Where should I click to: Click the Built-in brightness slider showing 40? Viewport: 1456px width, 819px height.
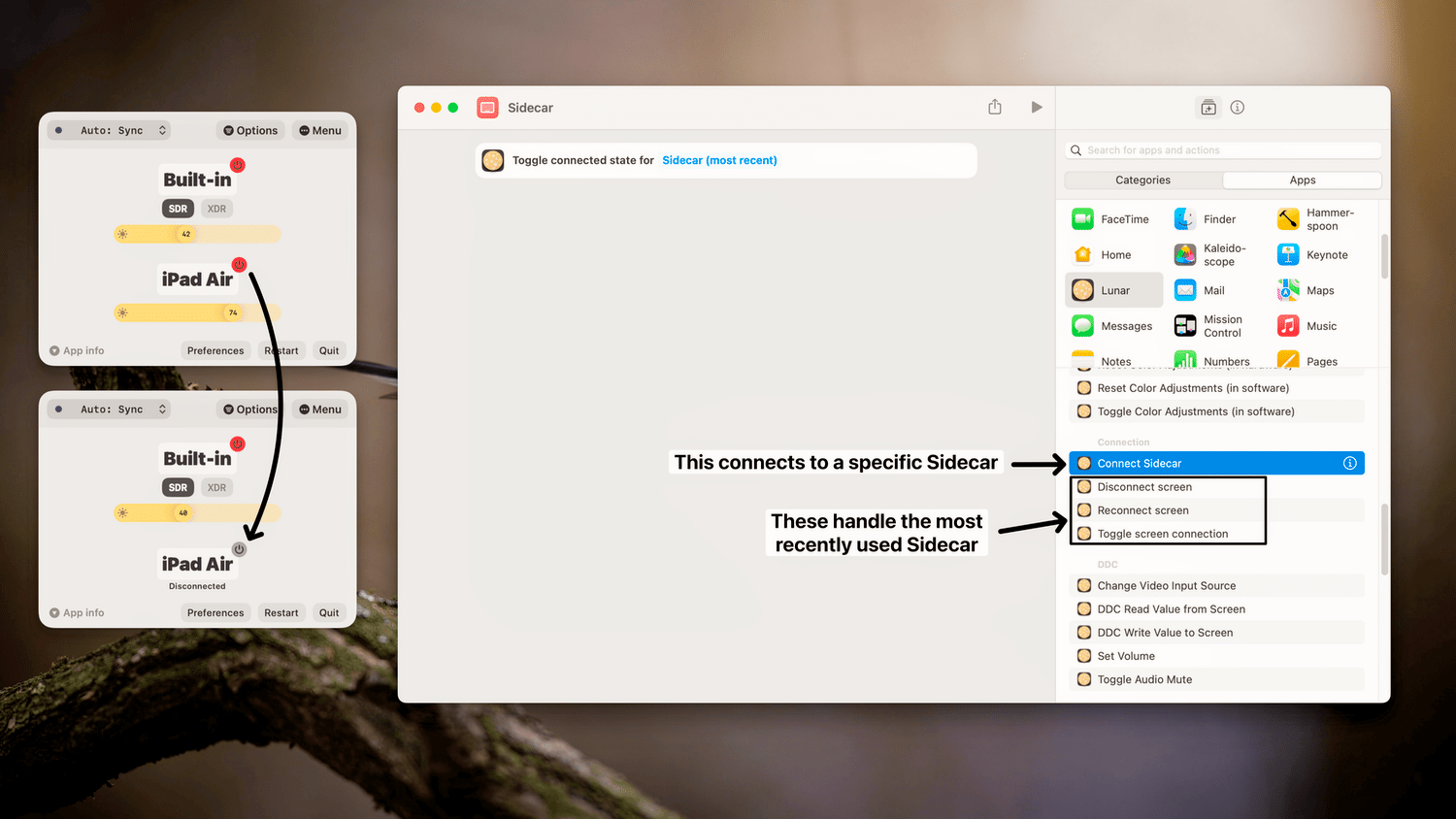coord(197,512)
